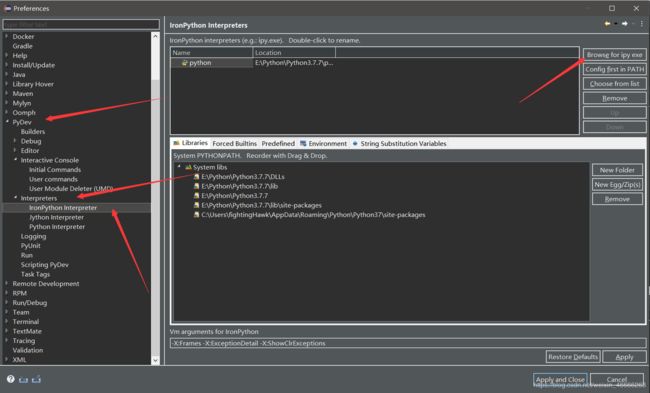
Task: Expand the Run/Debug preferences node
Action: click(7, 303)
